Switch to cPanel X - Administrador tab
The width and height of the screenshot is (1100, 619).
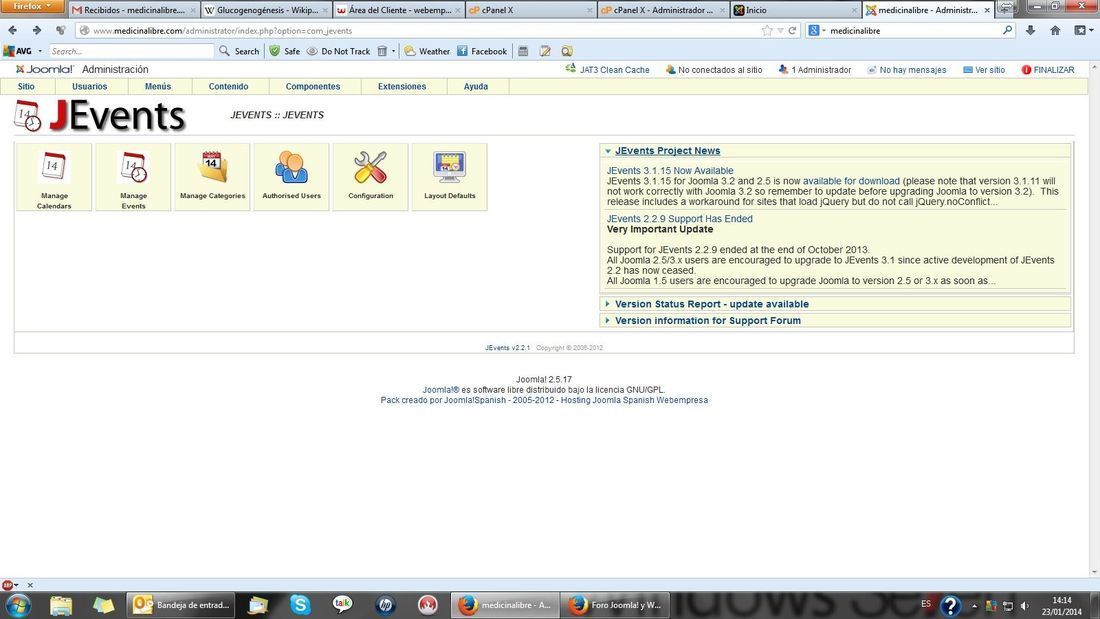pyautogui.click(x=663, y=10)
